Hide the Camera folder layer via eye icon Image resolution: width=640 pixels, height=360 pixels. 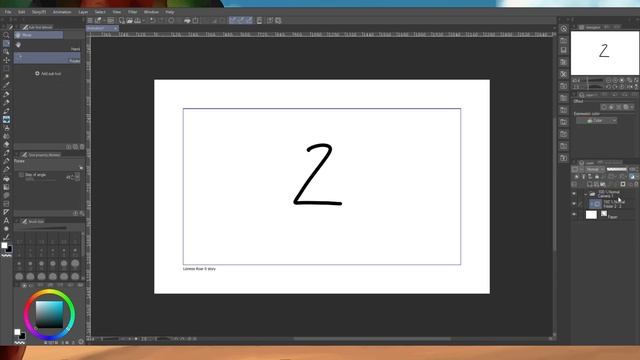pos(574,194)
